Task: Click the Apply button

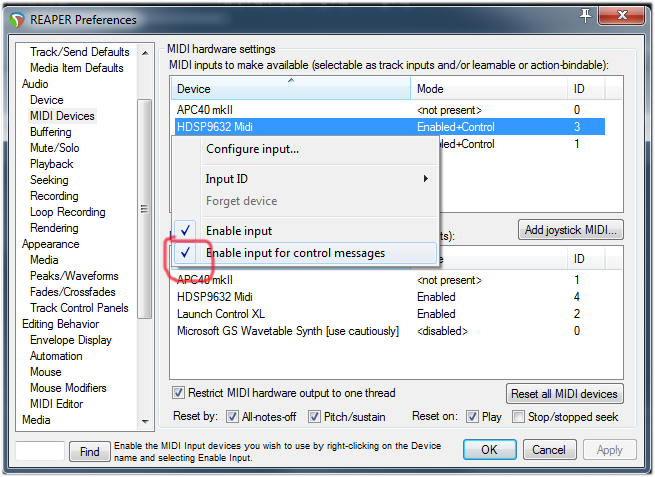Action: (609, 450)
